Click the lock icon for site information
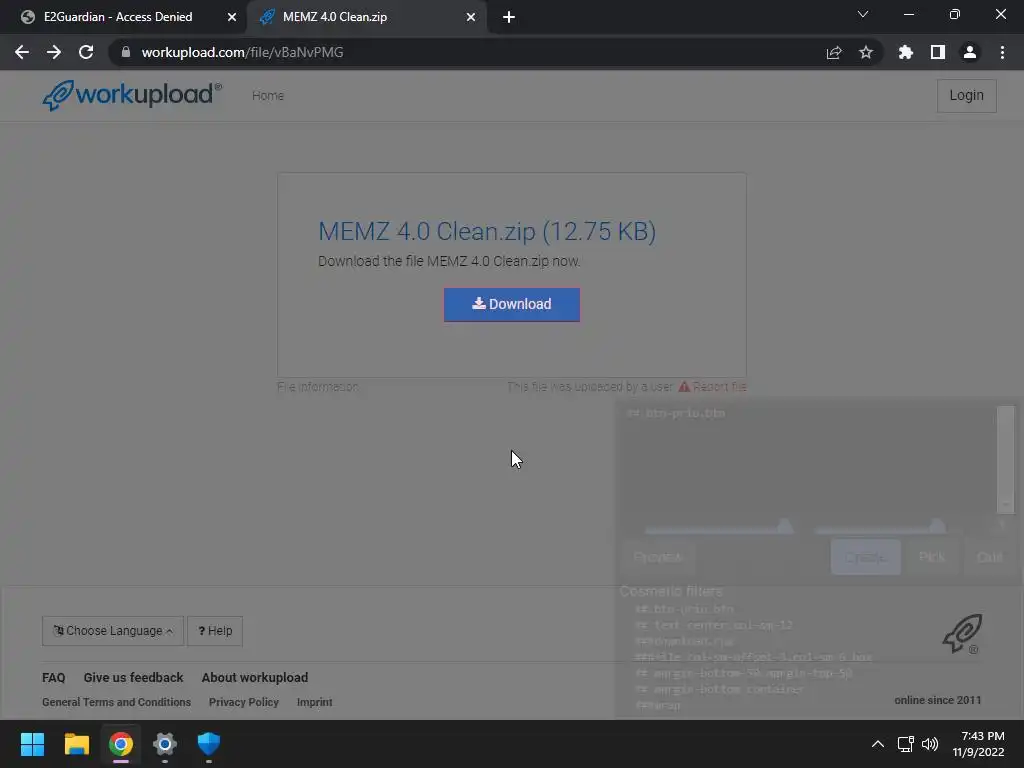1024x768 pixels. pyautogui.click(x=125, y=52)
